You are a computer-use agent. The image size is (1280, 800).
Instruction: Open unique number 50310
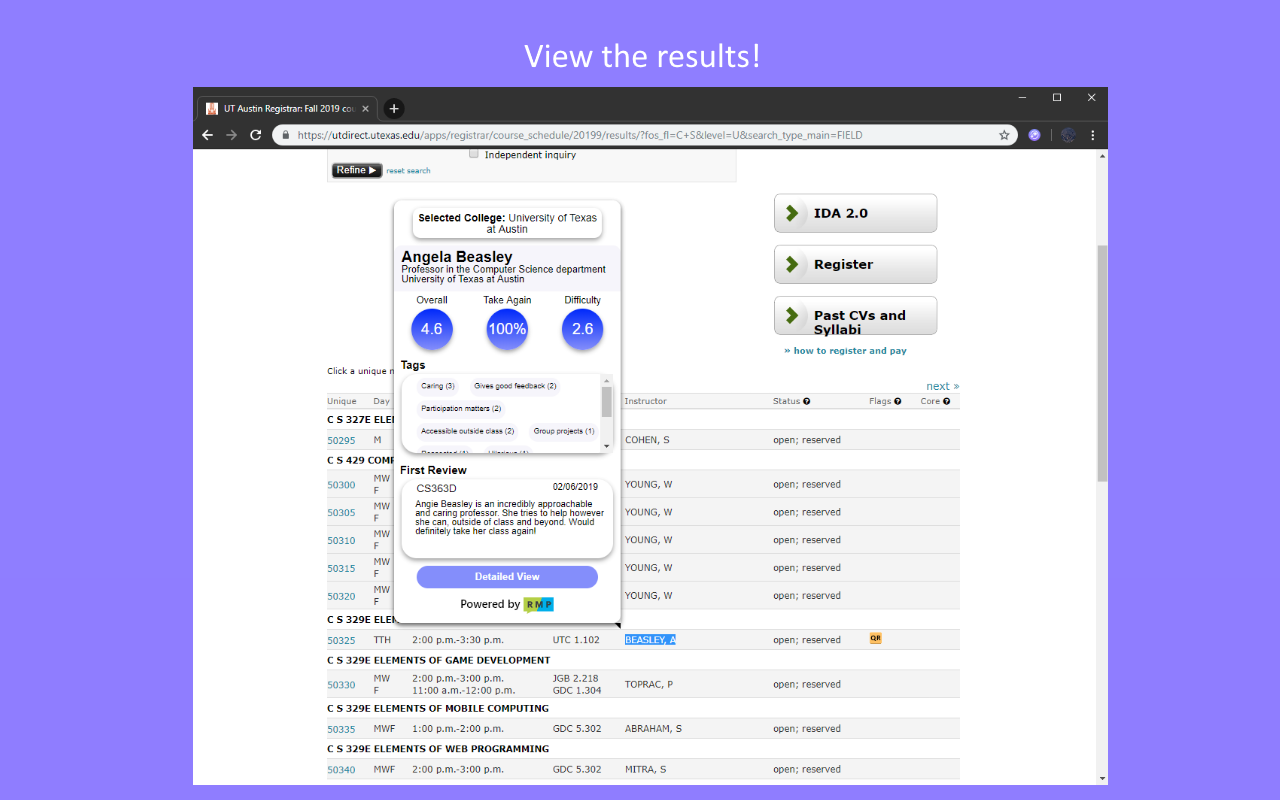point(341,541)
